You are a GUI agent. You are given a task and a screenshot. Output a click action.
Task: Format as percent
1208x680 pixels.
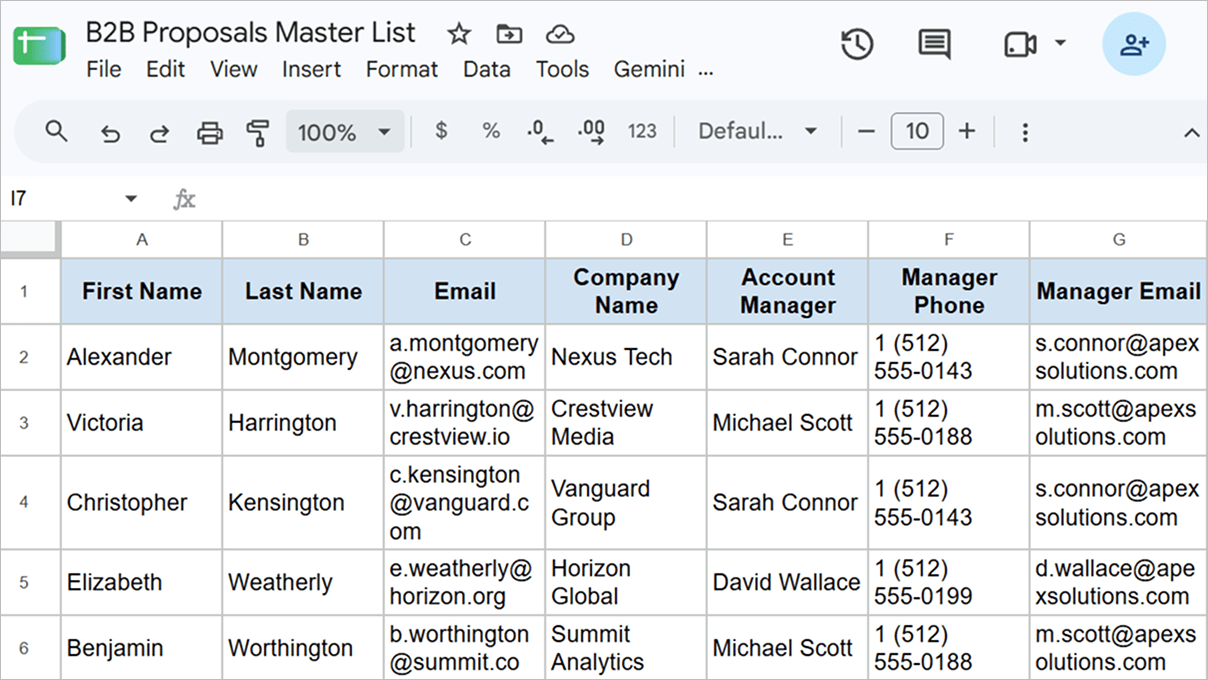pyautogui.click(x=491, y=131)
